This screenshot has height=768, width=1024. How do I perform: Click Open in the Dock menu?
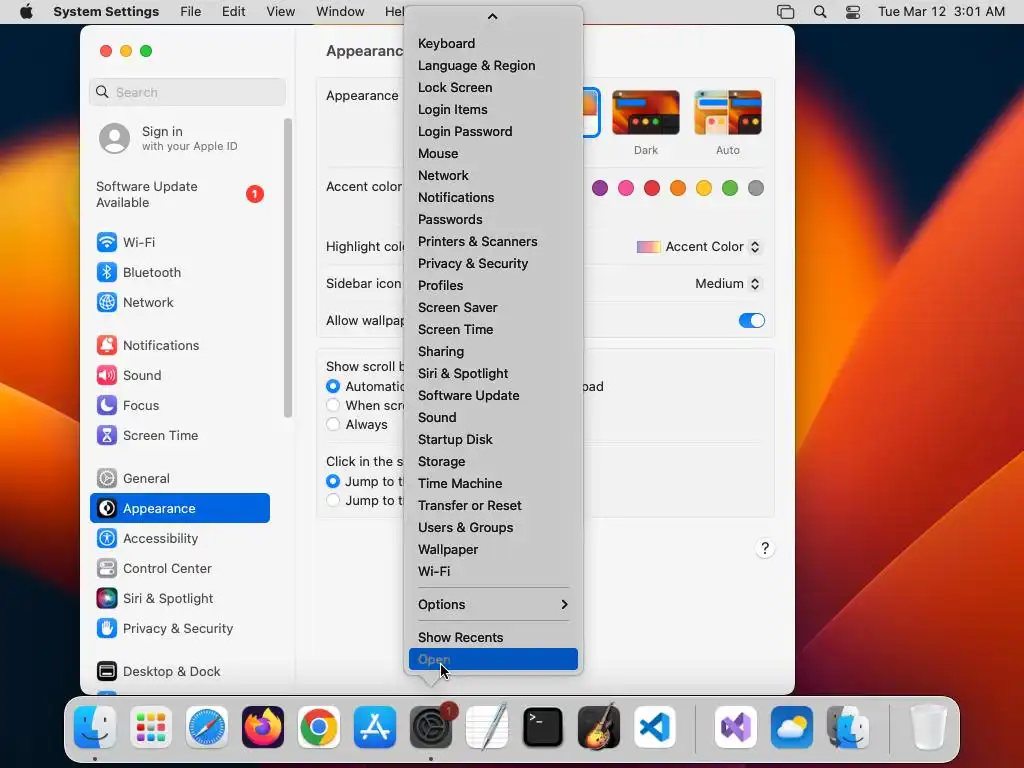(x=493, y=660)
